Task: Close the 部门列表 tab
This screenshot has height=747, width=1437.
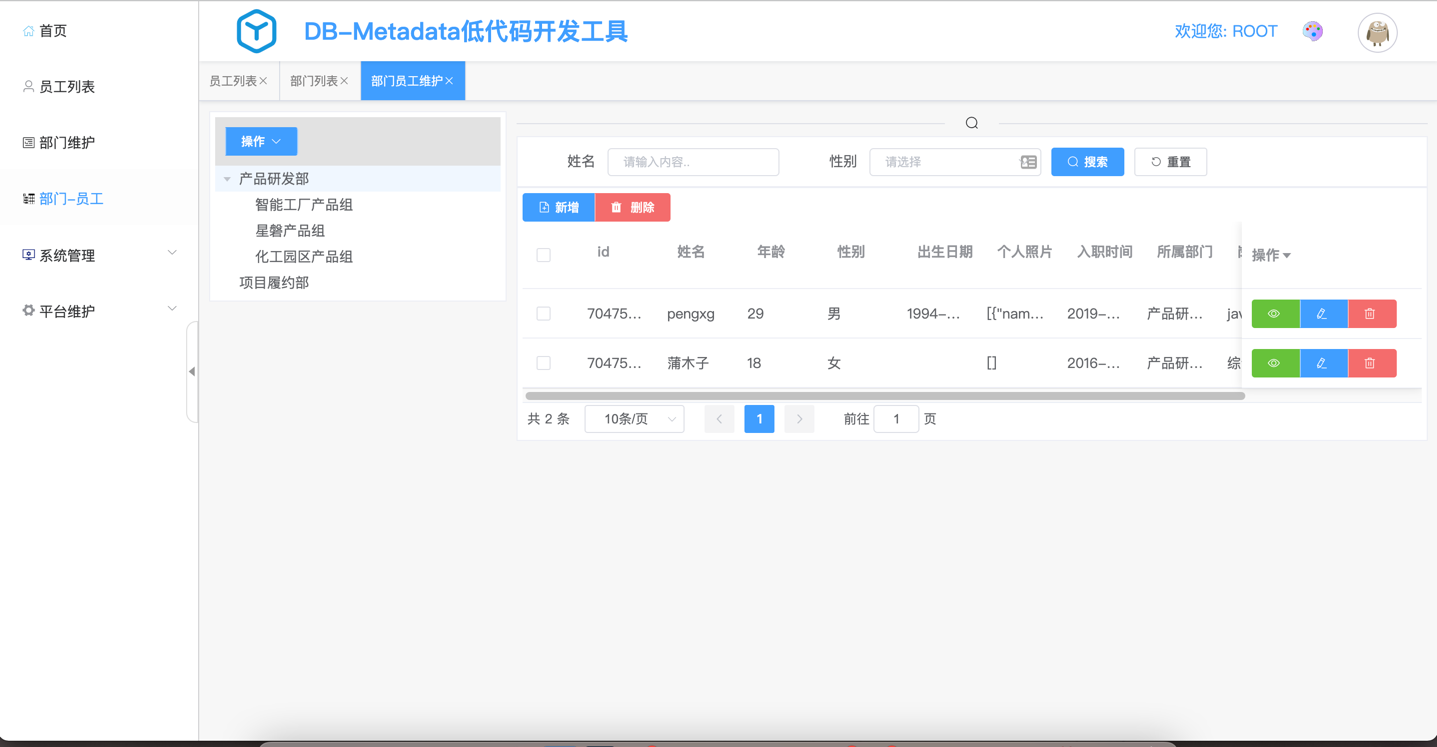Action: coord(345,81)
